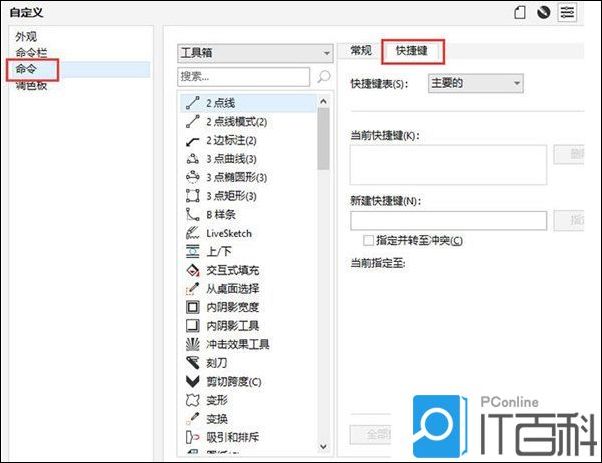The height and width of the screenshot is (463, 602).
Task: Select the 'LiveSketch' list row text
Action: click(229, 233)
